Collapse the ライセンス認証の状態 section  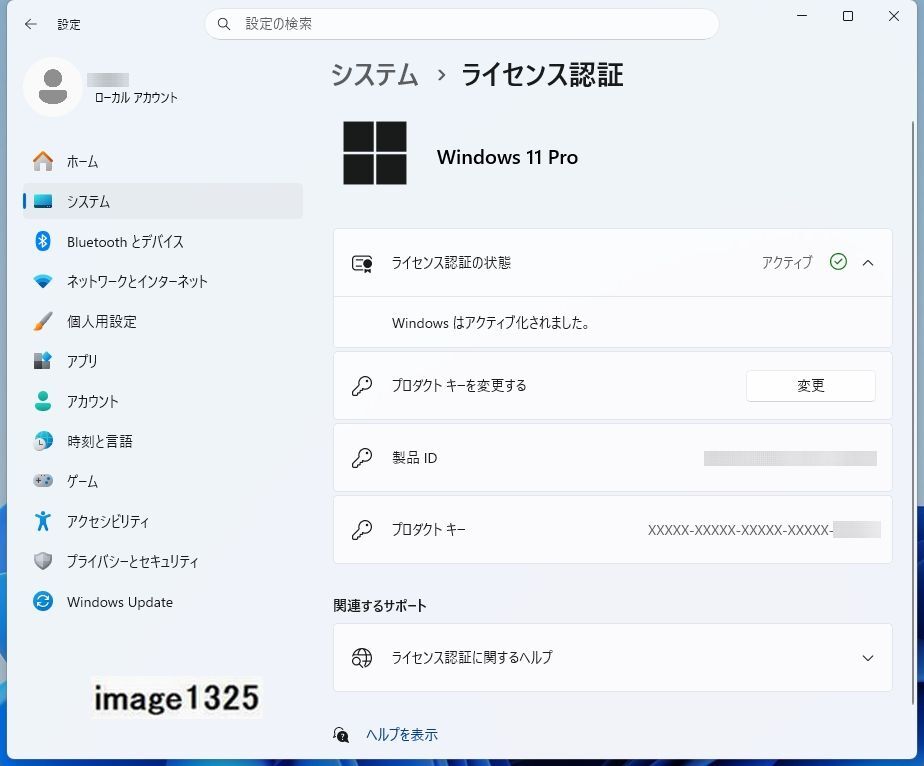(868, 263)
